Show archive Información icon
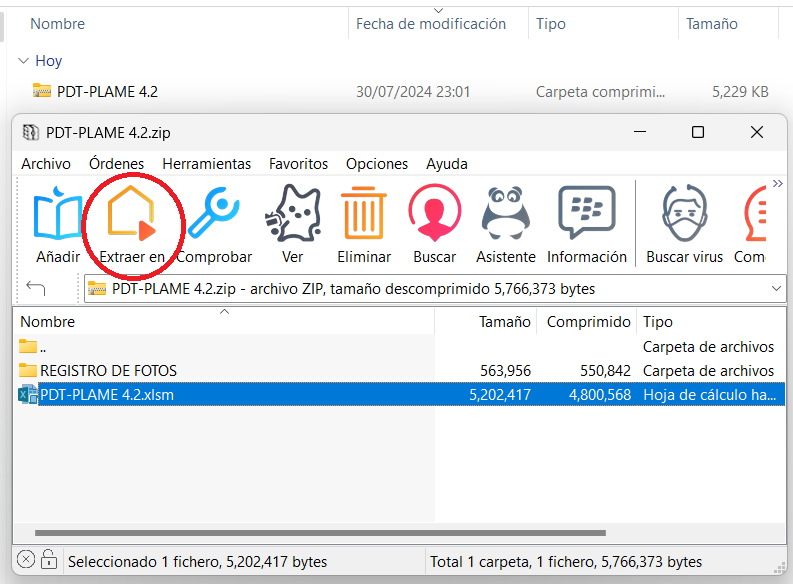The height and width of the screenshot is (584, 793). pyautogui.click(x=587, y=213)
